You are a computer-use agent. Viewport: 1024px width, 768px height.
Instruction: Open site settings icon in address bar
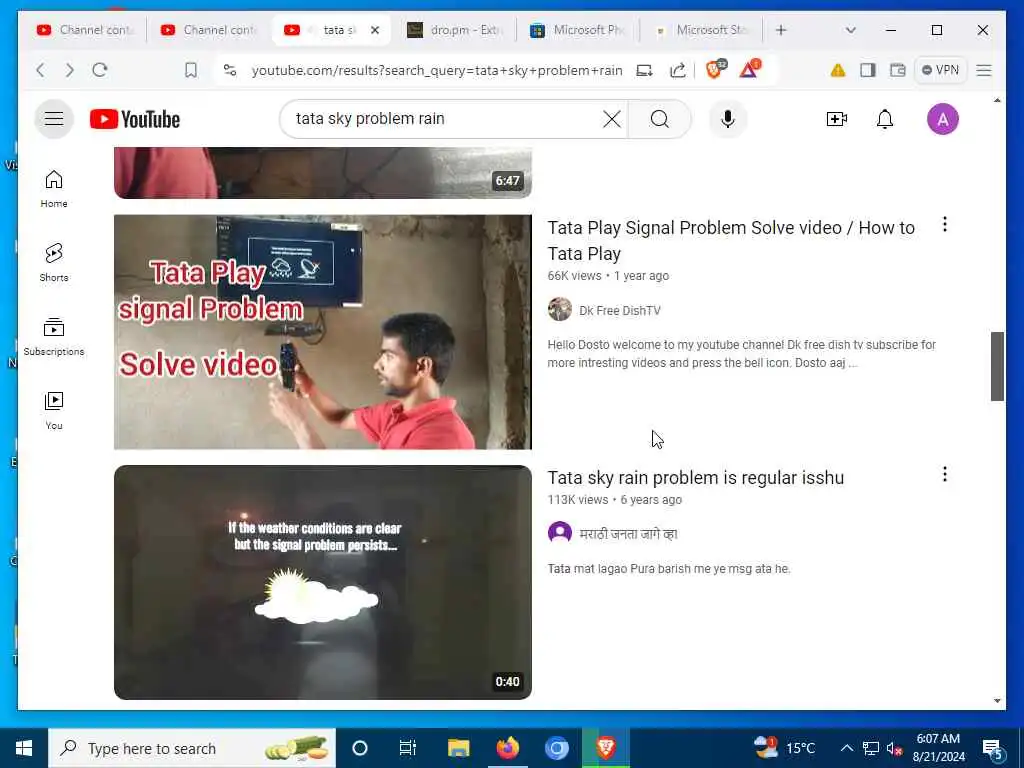tap(229, 70)
